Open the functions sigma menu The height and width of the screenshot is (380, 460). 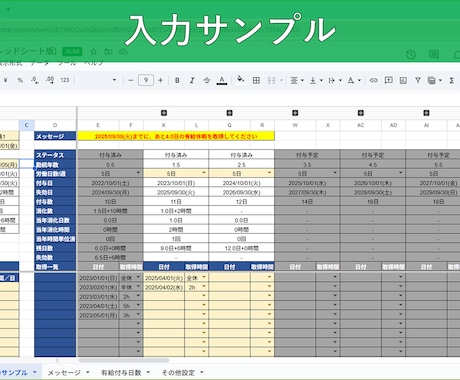point(452,80)
